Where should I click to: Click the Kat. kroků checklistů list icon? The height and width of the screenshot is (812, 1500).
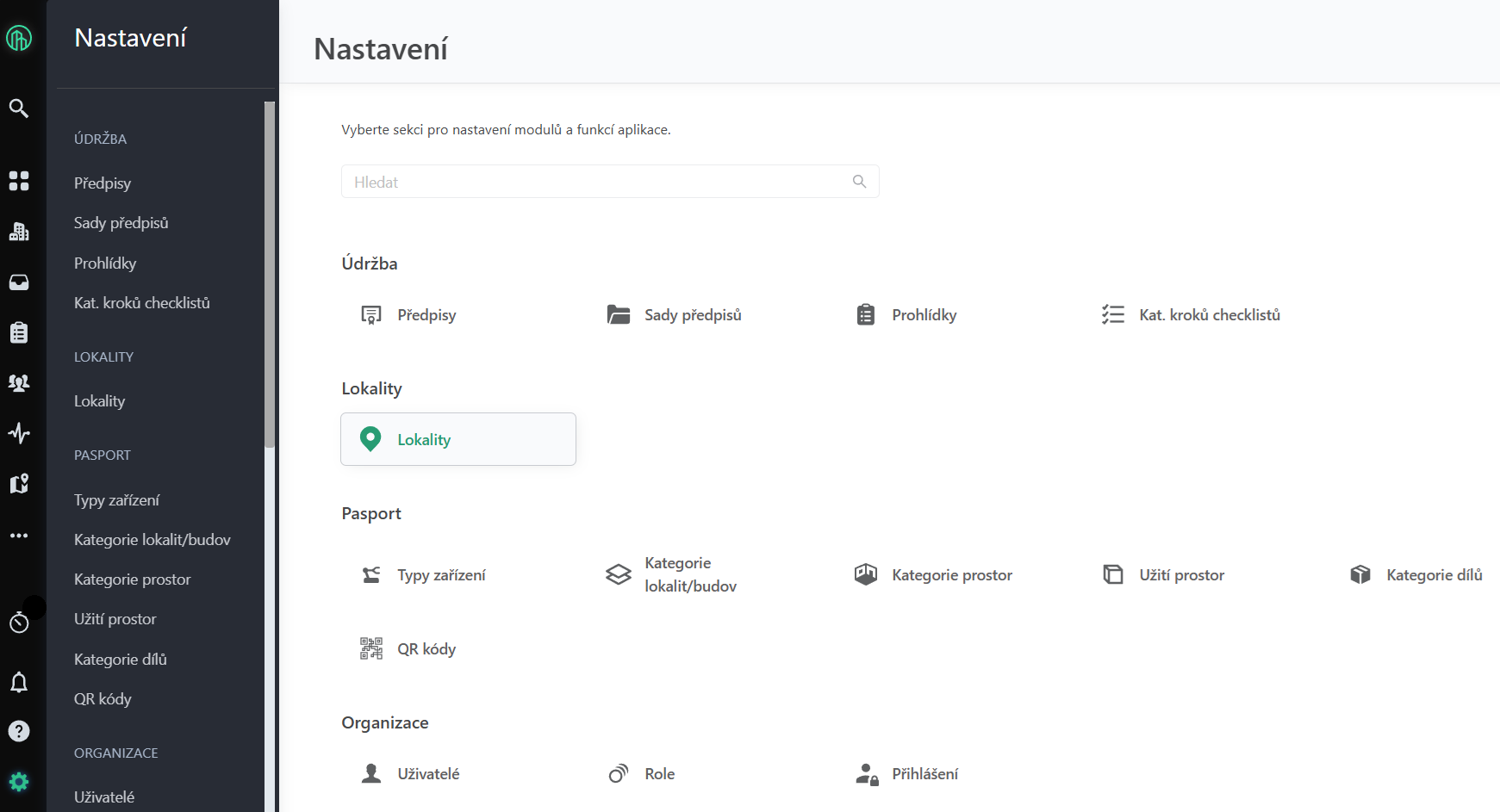[x=1113, y=314]
